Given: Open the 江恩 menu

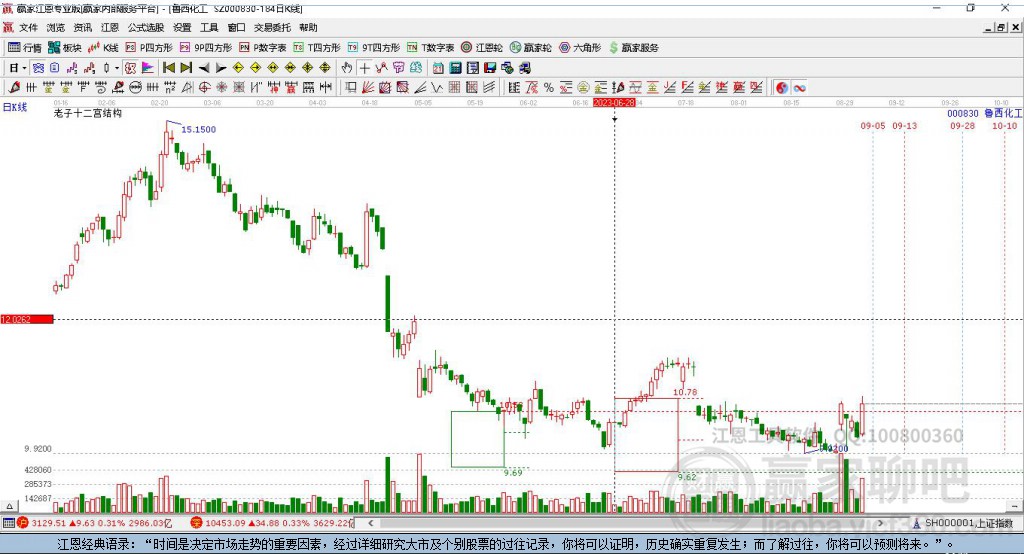Looking at the screenshot, I should point(110,27).
